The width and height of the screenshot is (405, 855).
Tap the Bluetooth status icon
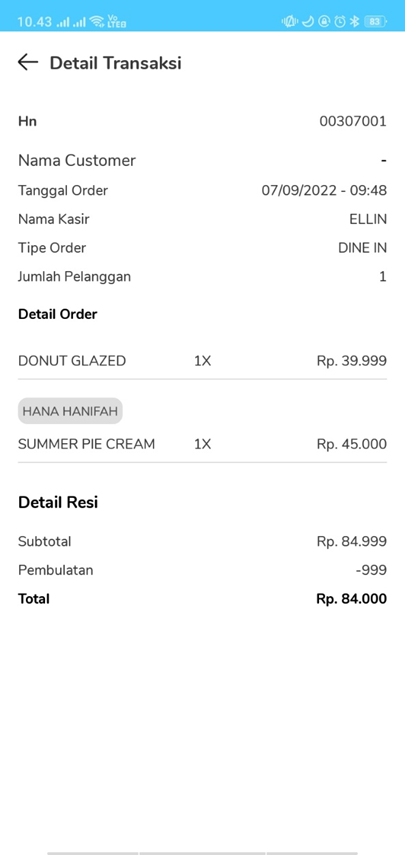point(355,22)
